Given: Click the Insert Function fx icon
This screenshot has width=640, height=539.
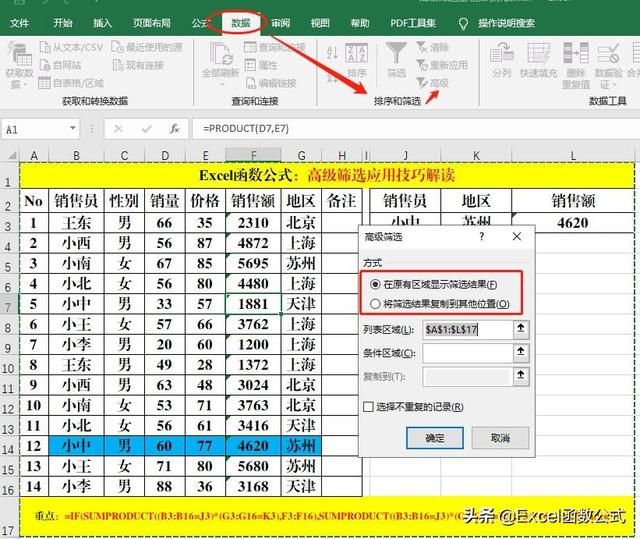Looking at the screenshot, I should tap(175, 129).
